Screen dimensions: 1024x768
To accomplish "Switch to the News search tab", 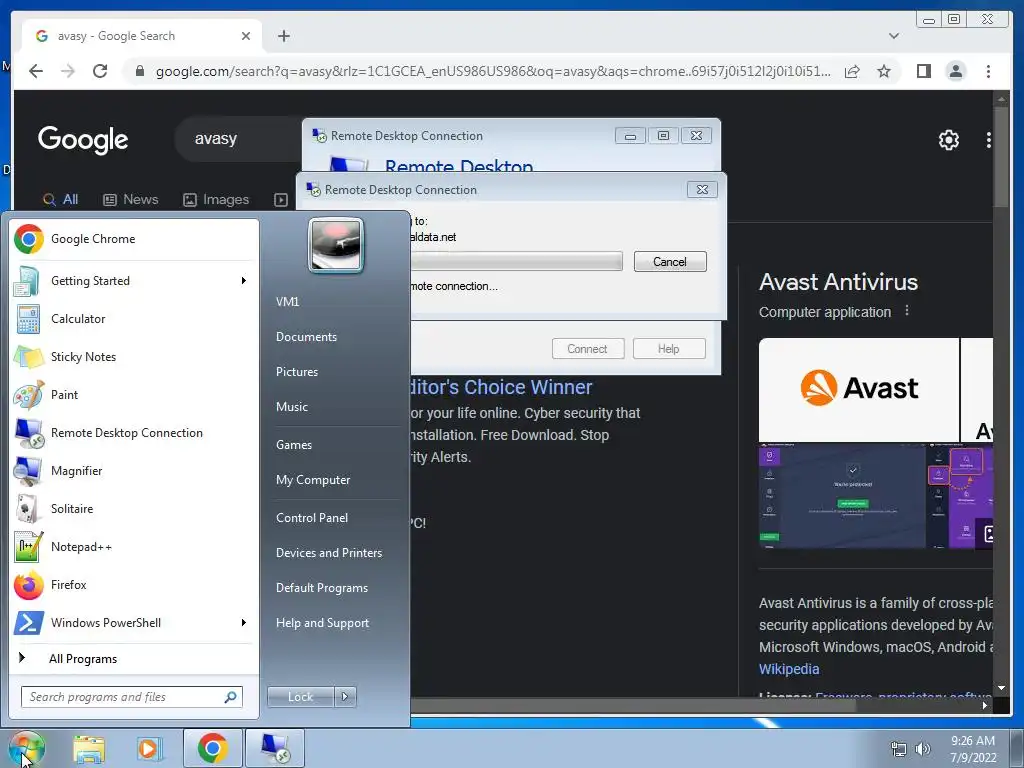I will 131,200.
